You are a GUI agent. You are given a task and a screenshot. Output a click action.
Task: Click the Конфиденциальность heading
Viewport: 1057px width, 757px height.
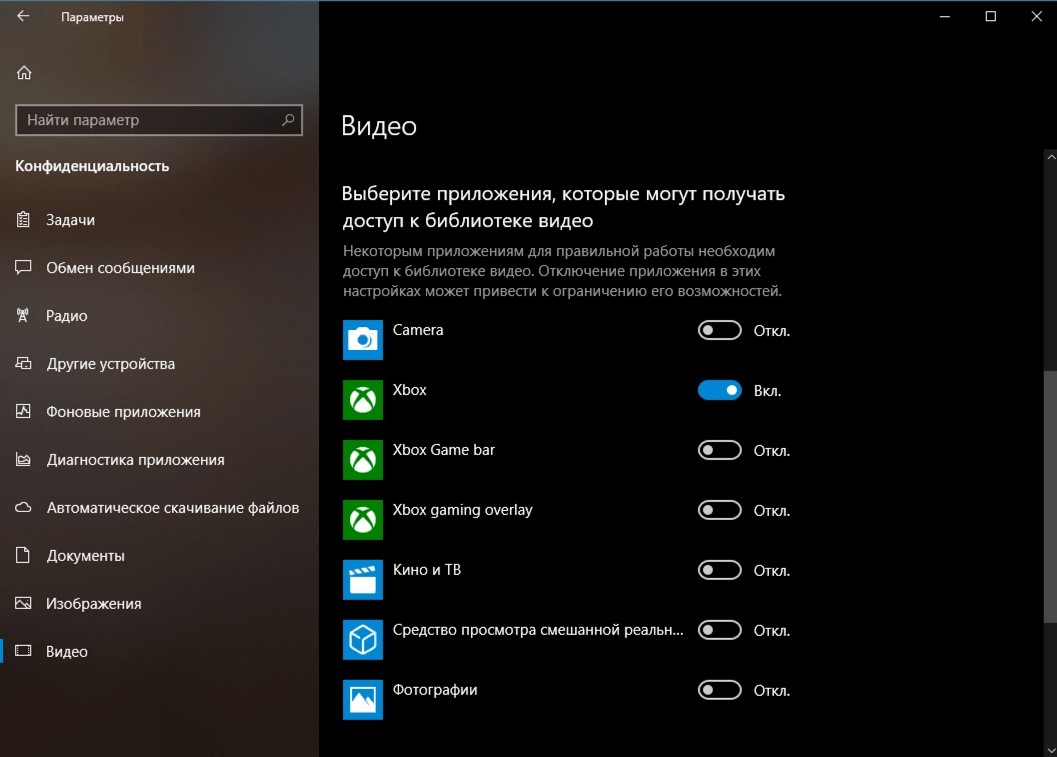click(x=92, y=166)
